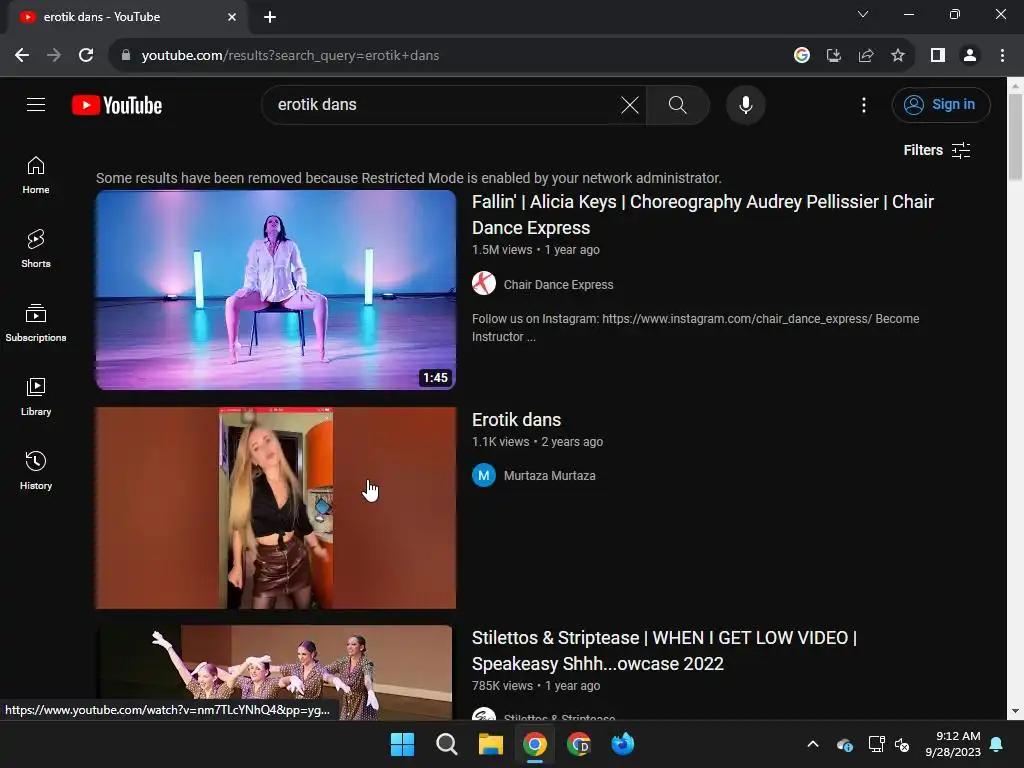Bookmark this page with the star
This screenshot has width=1024, height=768.
(898, 56)
